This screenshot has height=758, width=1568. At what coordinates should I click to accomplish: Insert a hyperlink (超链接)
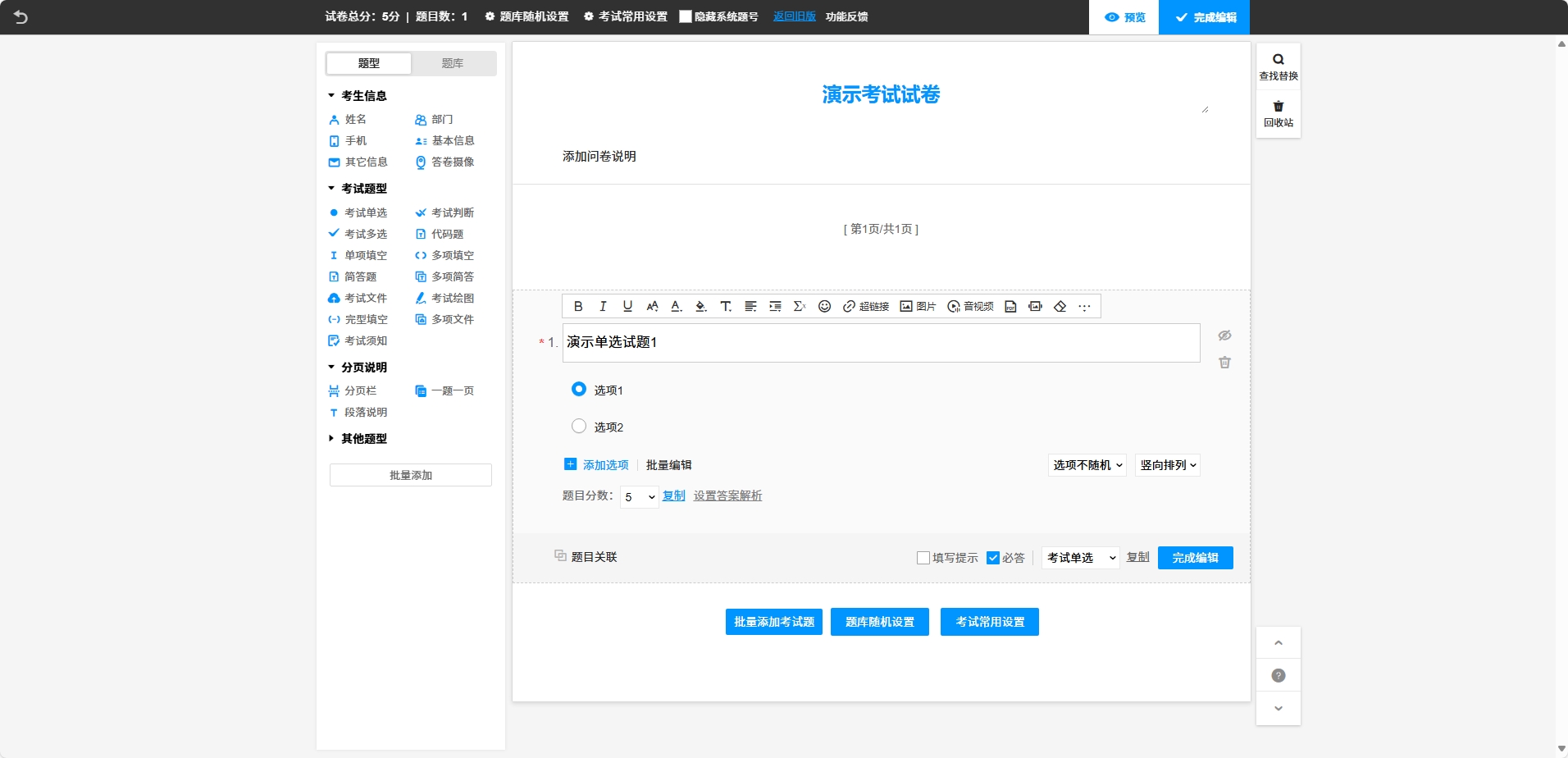(x=866, y=306)
